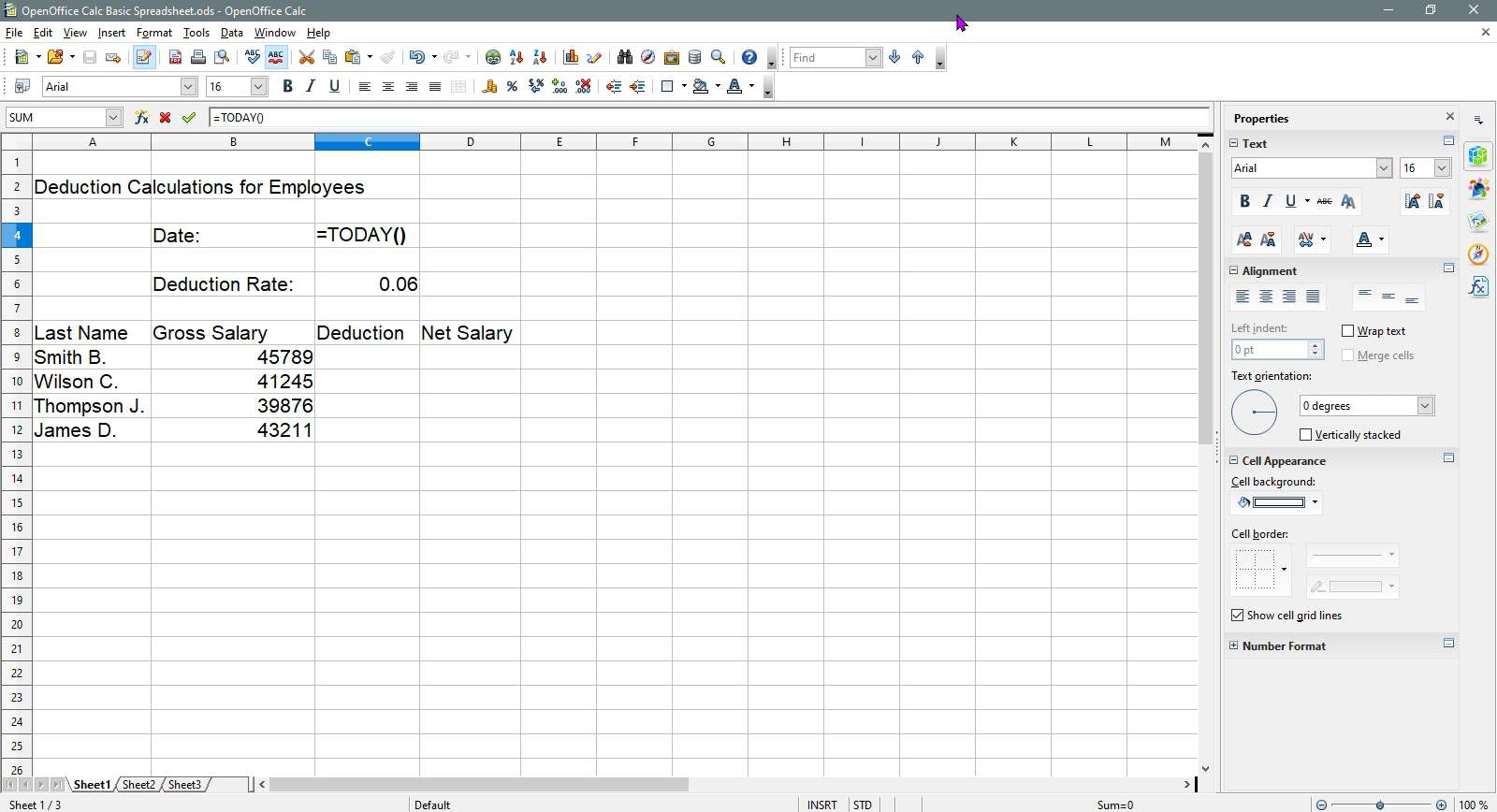Open Find & Replace binoculars icon
Image resolution: width=1497 pixels, height=812 pixels.
tap(624, 57)
